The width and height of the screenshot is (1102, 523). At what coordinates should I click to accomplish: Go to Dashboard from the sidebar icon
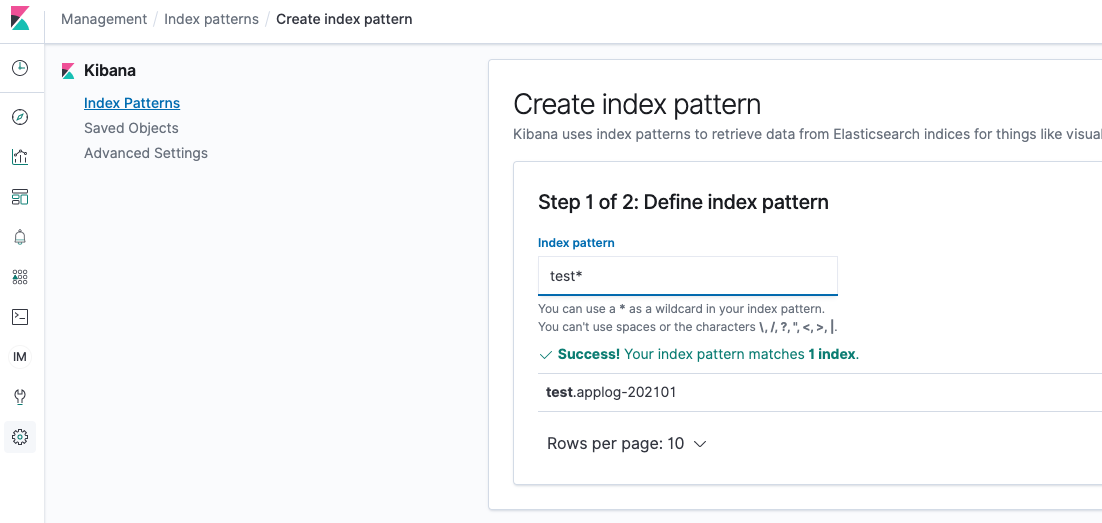(x=20, y=197)
